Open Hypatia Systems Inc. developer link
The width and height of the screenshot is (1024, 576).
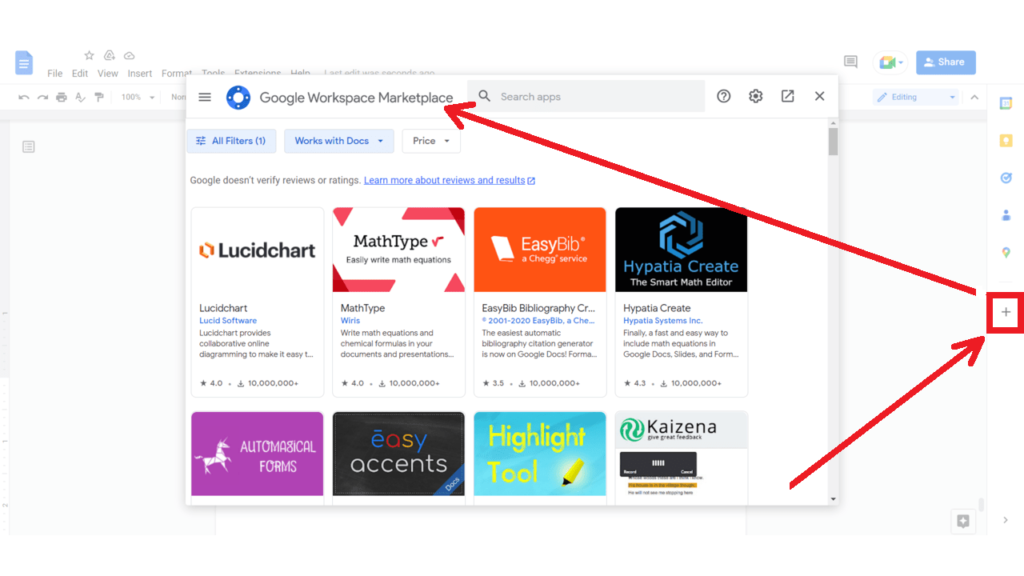[663, 321]
